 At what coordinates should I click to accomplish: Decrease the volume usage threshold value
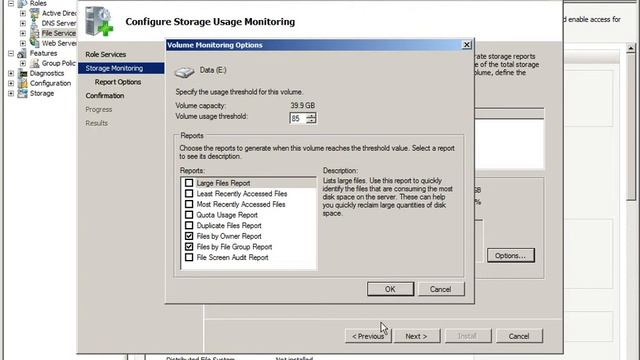[x=311, y=121]
